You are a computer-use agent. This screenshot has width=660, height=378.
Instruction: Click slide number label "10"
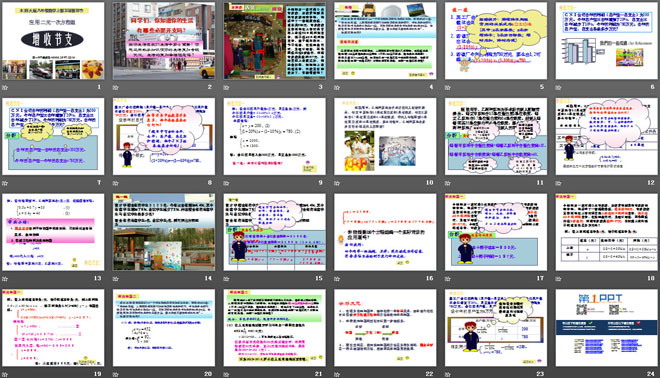(x=429, y=182)
